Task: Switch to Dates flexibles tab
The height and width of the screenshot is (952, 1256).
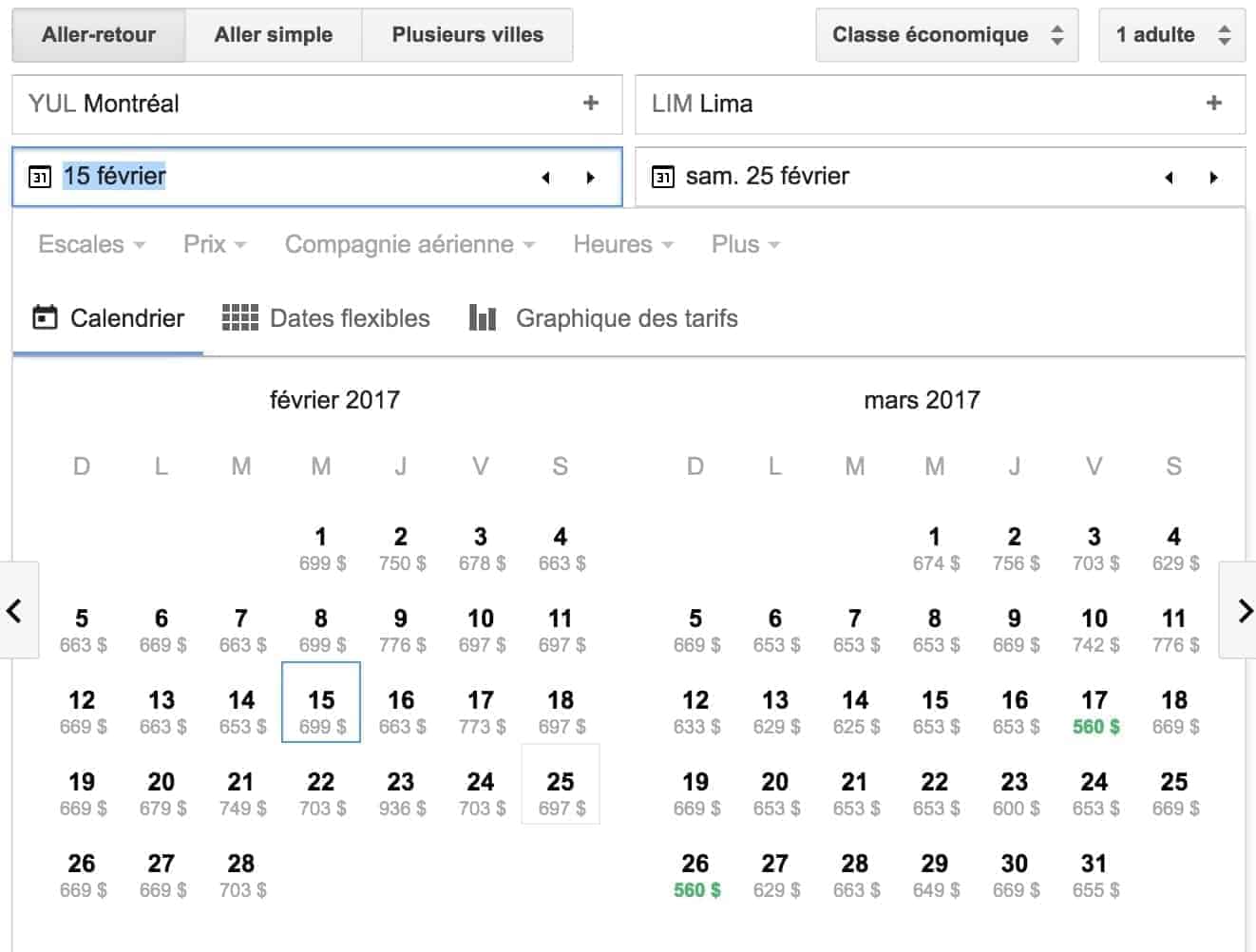Action: pyautogui.click(x=326, y=318)
